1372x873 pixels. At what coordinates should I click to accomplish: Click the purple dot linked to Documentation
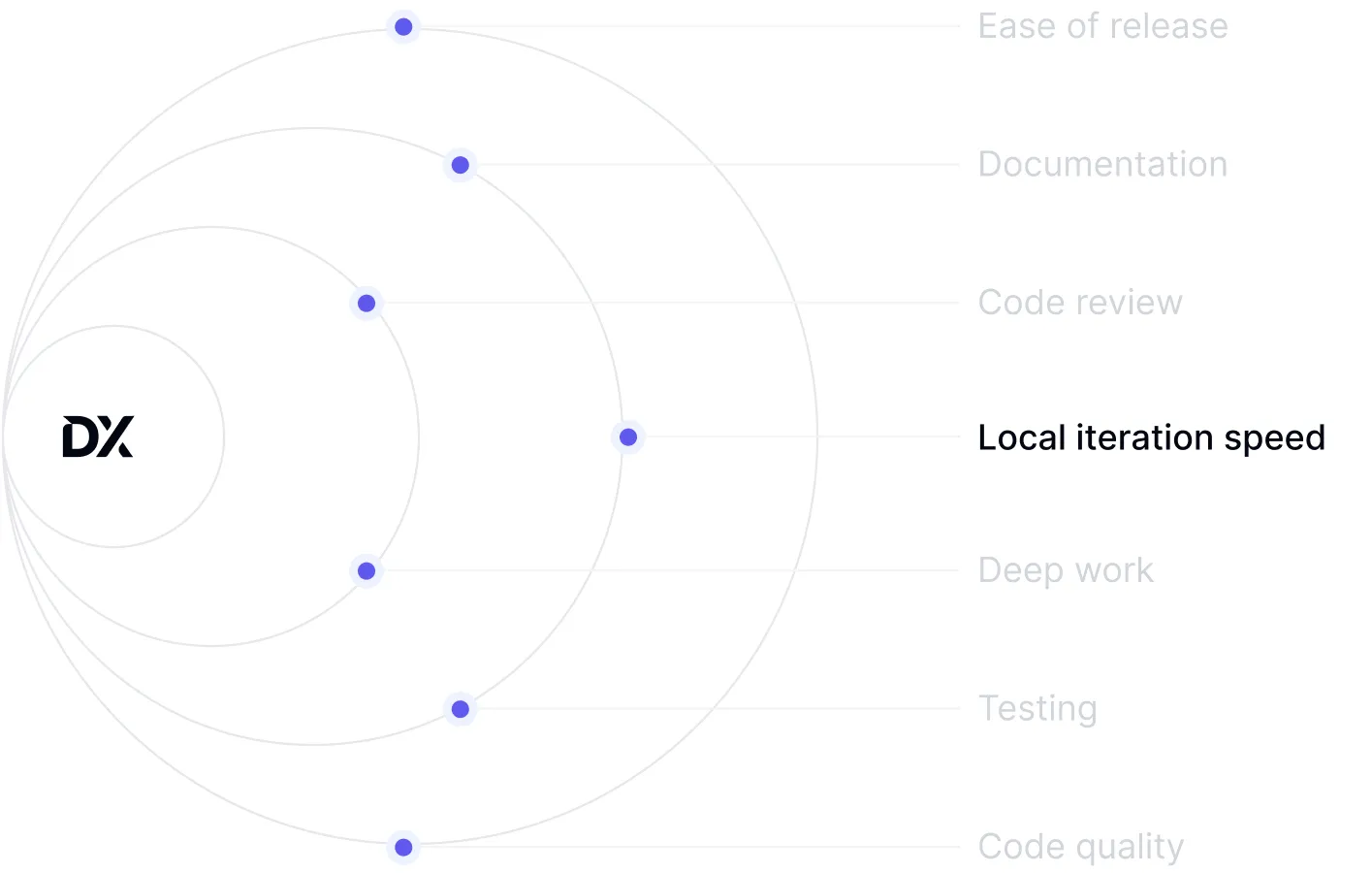(461, 165)
